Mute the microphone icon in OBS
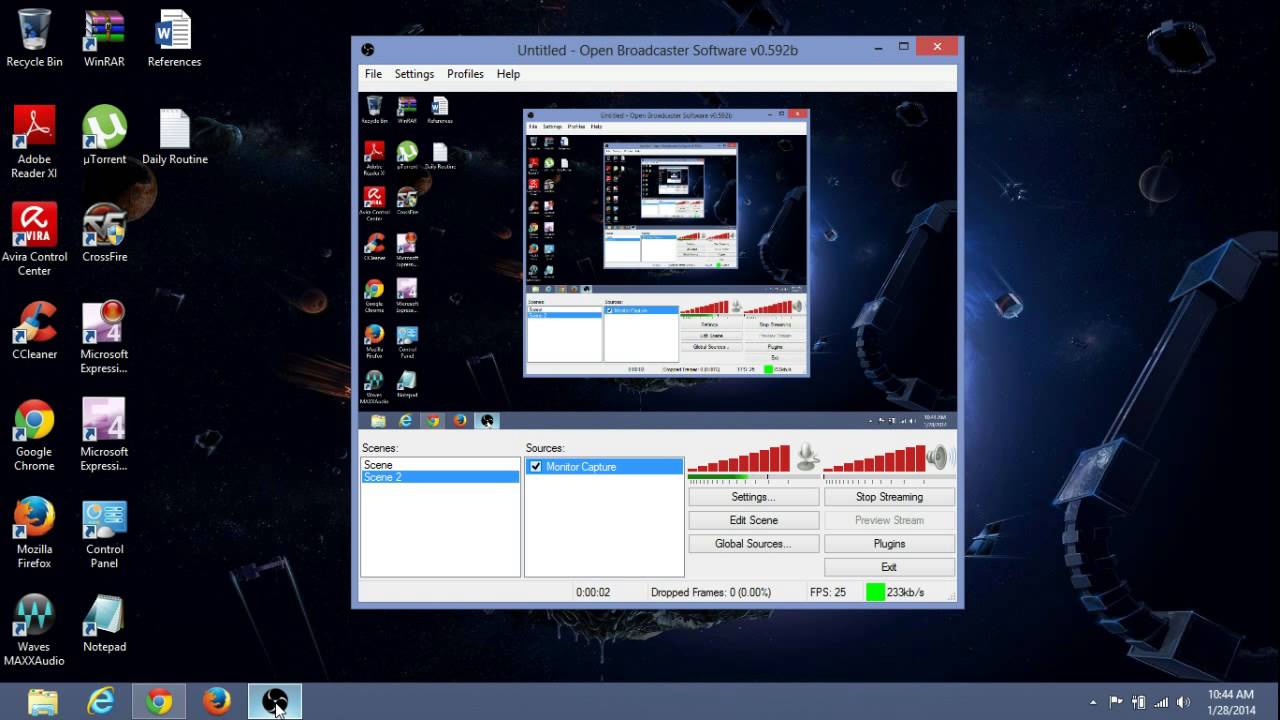This screenshot has width=1280, height=720. coord(807,458)
